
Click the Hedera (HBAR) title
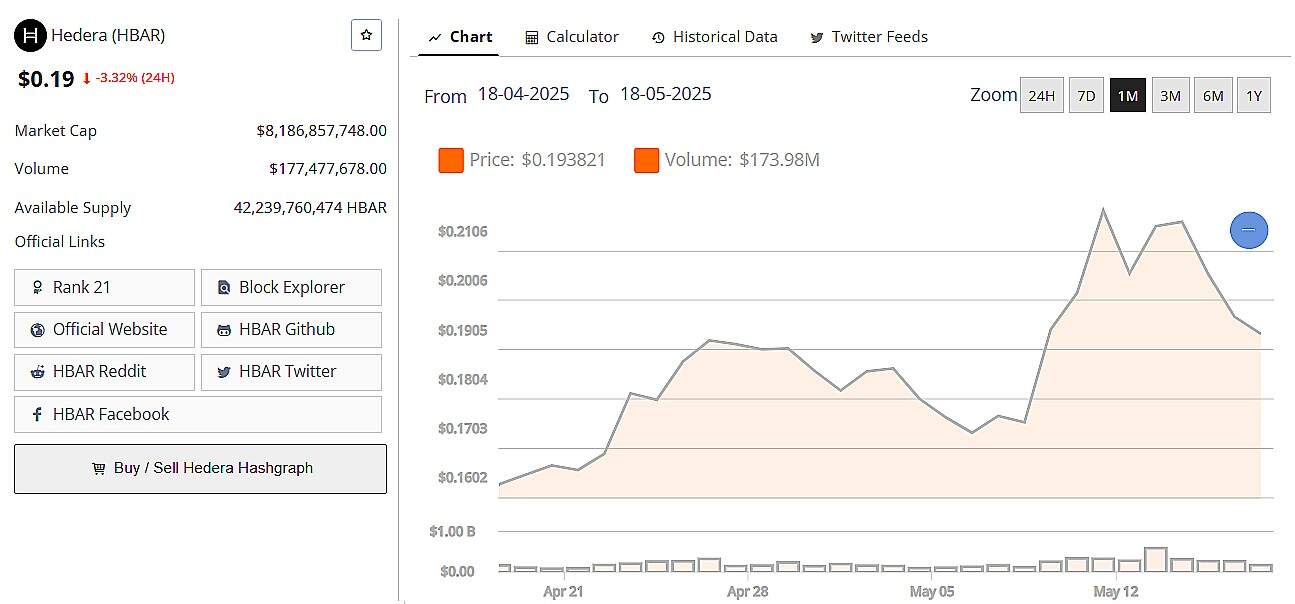[109, 36]
